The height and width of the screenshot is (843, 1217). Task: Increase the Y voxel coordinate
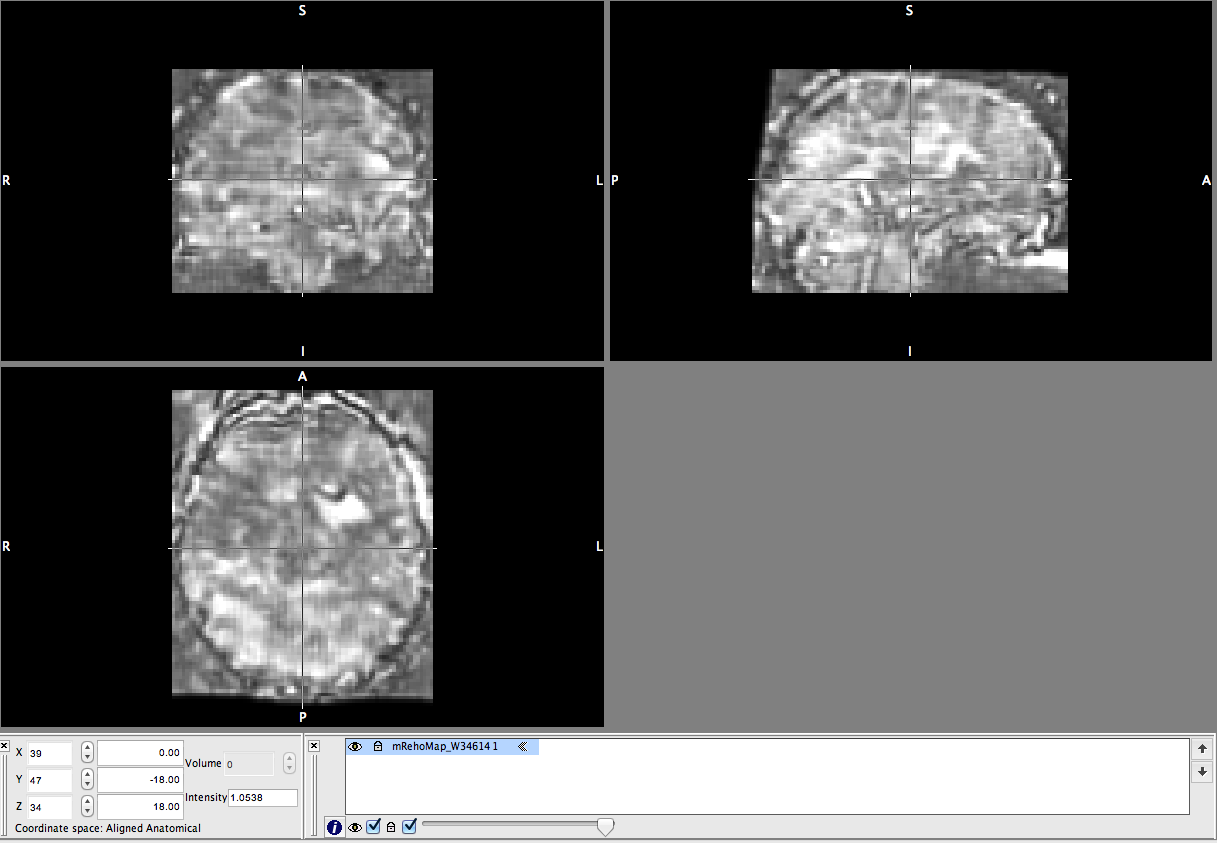pos(87,775)
